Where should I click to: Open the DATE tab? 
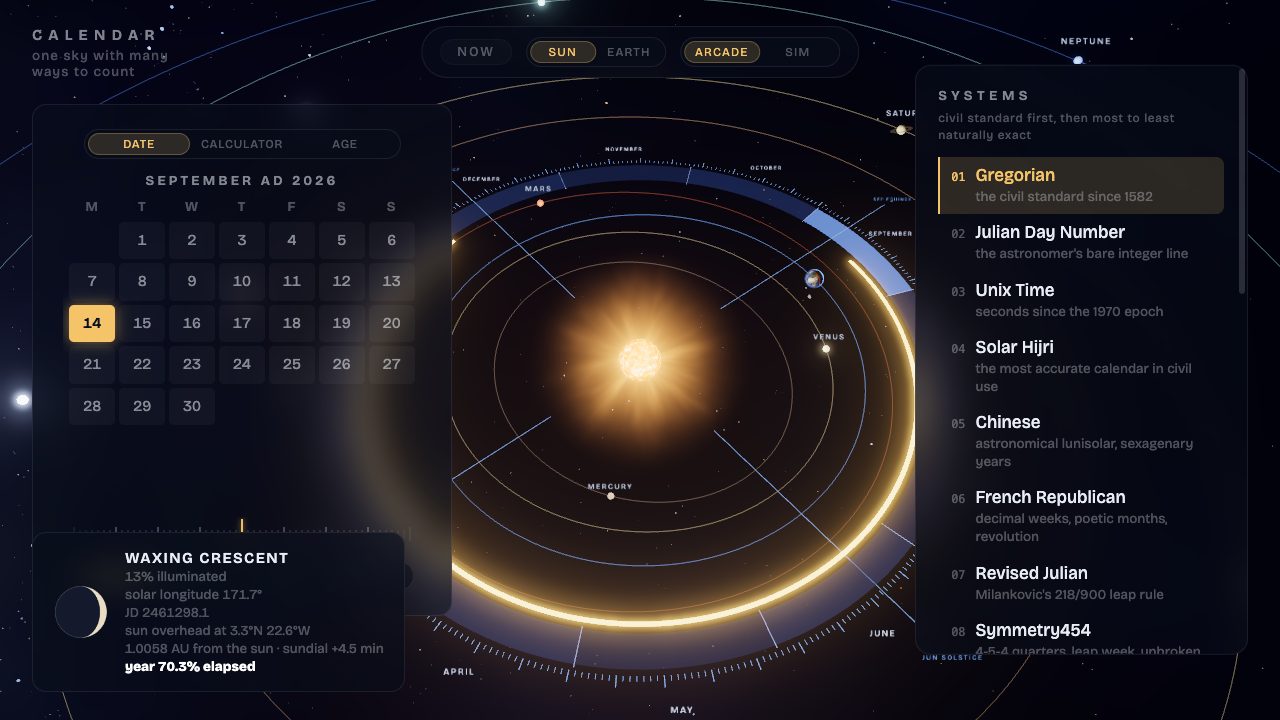(139, 144)
